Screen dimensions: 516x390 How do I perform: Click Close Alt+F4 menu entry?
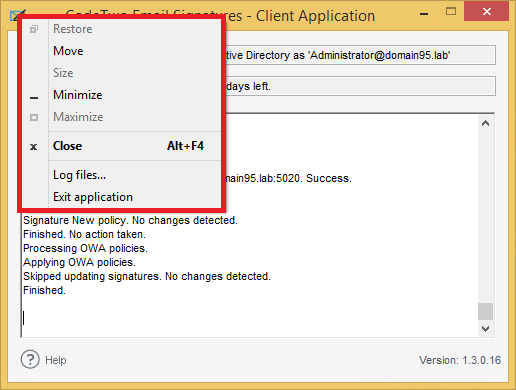(x=121, y=146)
